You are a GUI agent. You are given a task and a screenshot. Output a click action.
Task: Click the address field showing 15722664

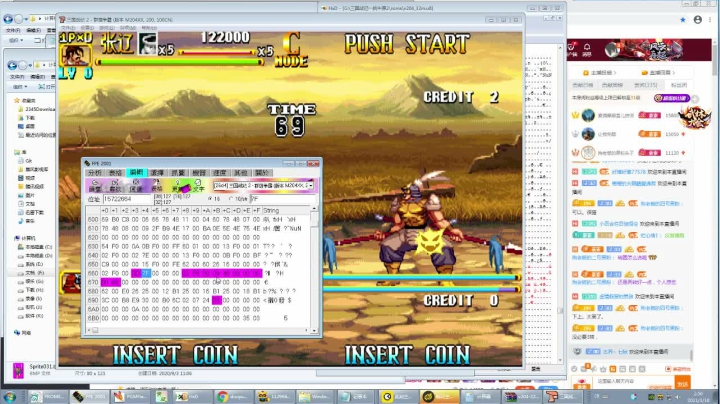(x=127, y=199)
